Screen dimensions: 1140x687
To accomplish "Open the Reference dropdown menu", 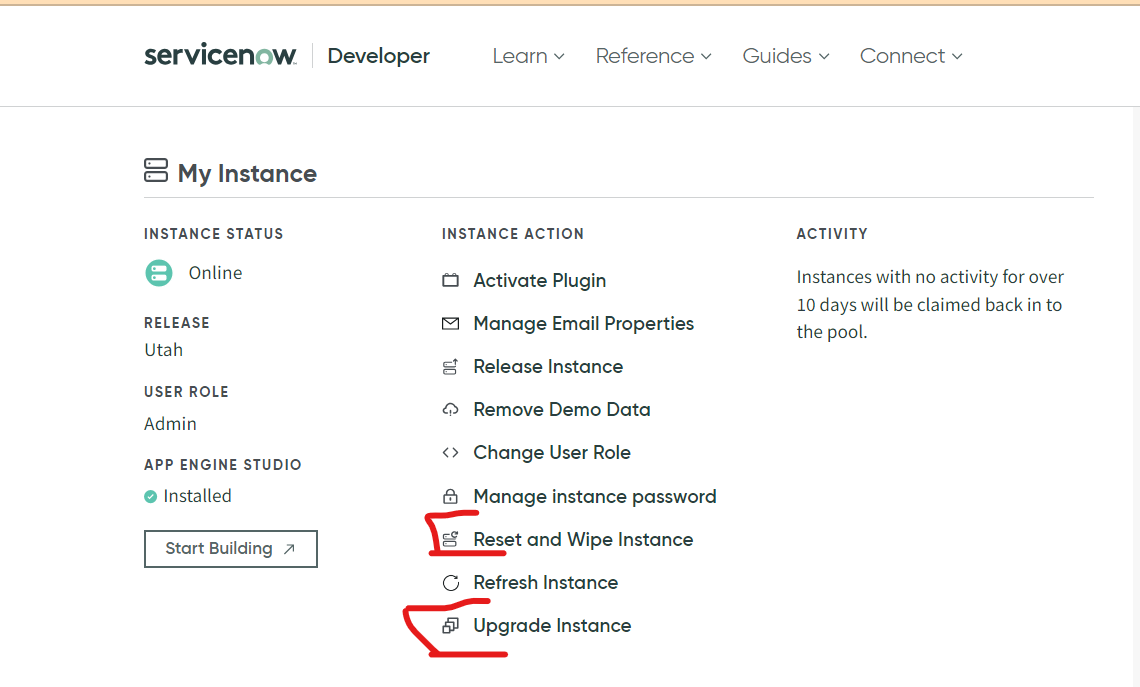I will click(x=654, y=56).
